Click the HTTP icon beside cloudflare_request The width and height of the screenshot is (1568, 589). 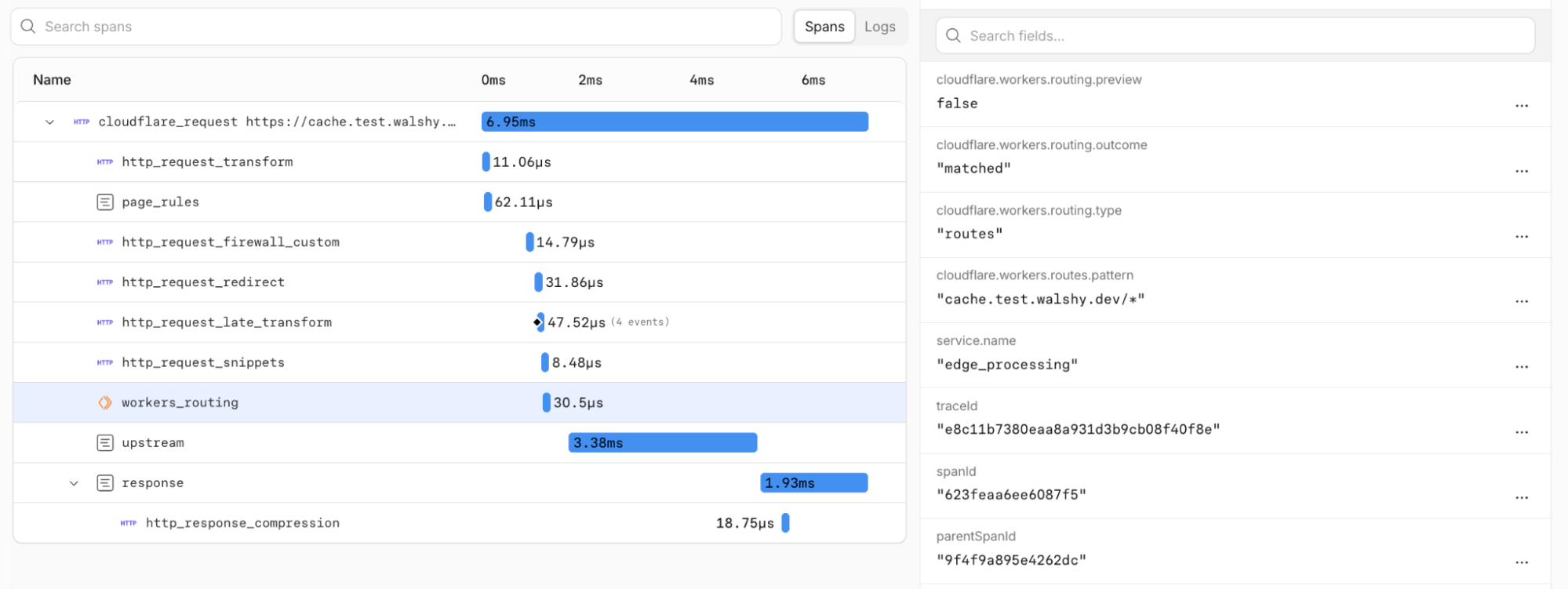[82, 122]
